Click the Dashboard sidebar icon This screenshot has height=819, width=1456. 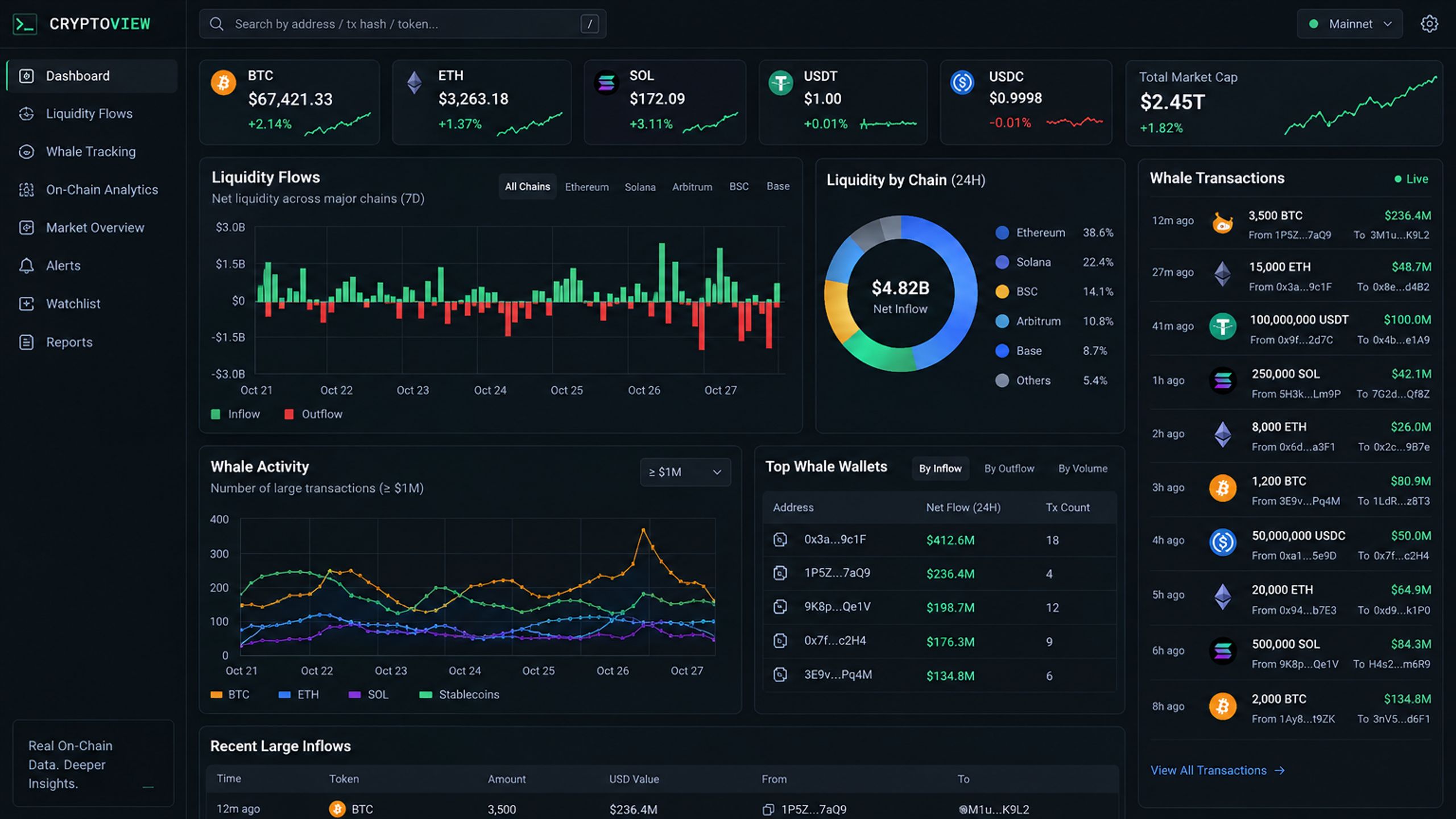27,76
